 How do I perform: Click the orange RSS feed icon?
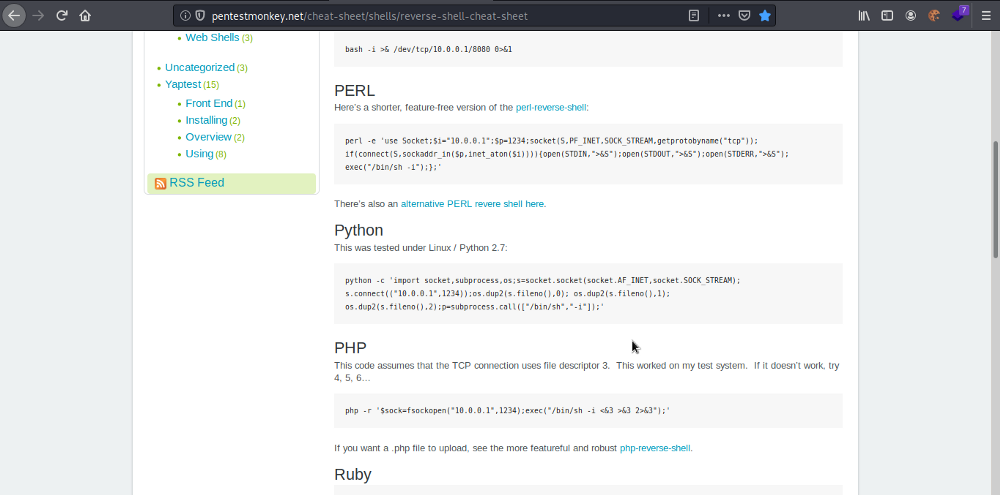pos(161,184)
